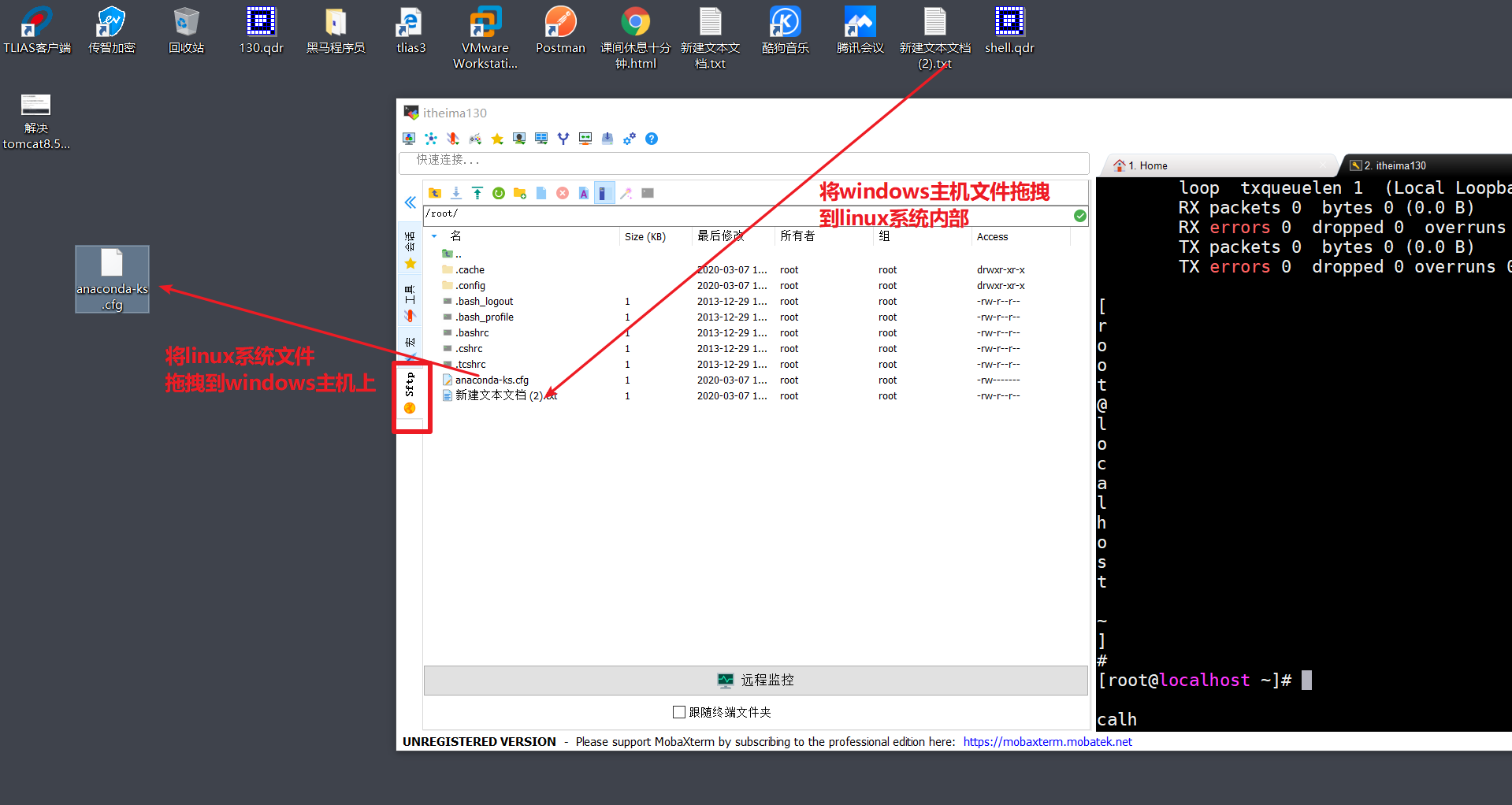Click the Packages download icon in toolbar

607,139
